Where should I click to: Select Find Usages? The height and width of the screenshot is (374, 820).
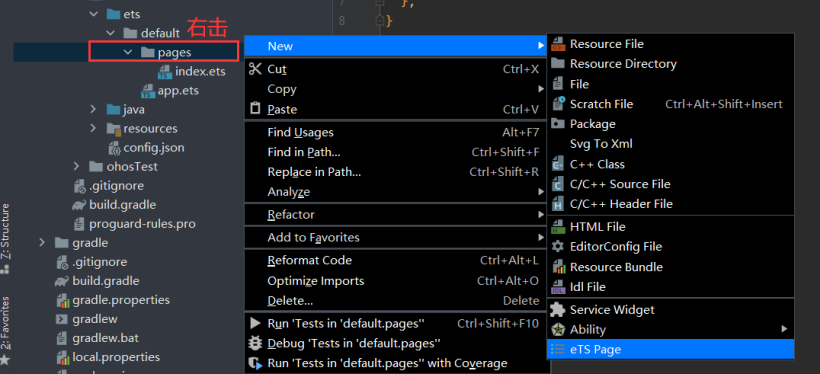(x=396, y=132)
